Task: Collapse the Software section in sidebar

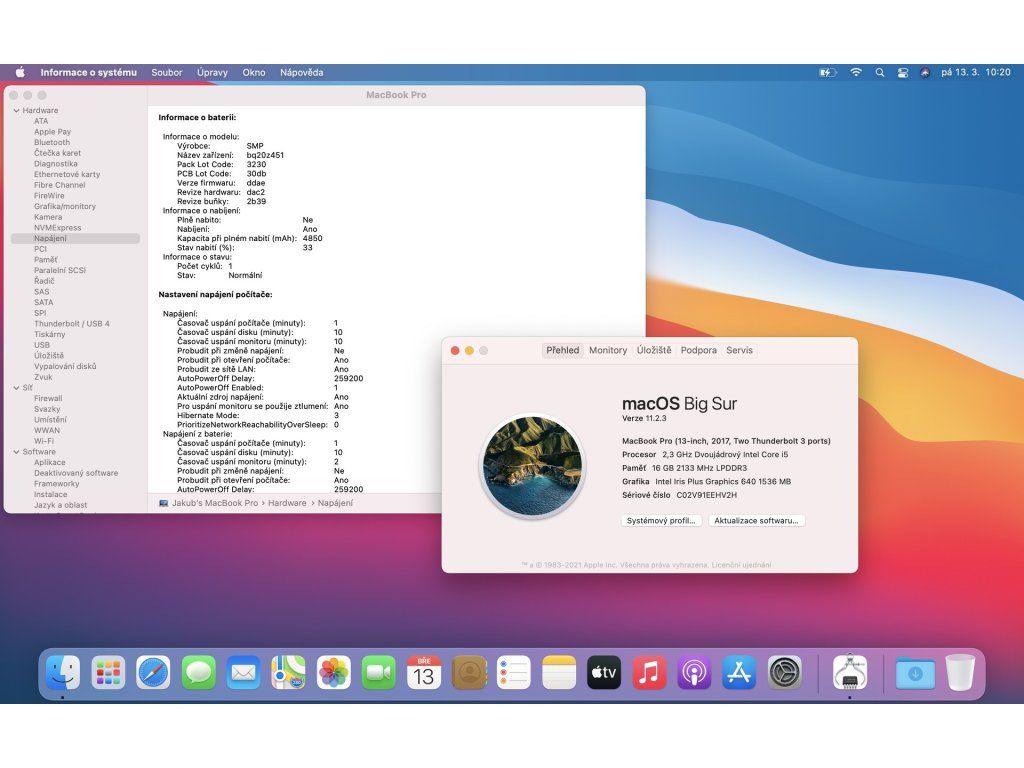Action: click(x=16, y=452)
